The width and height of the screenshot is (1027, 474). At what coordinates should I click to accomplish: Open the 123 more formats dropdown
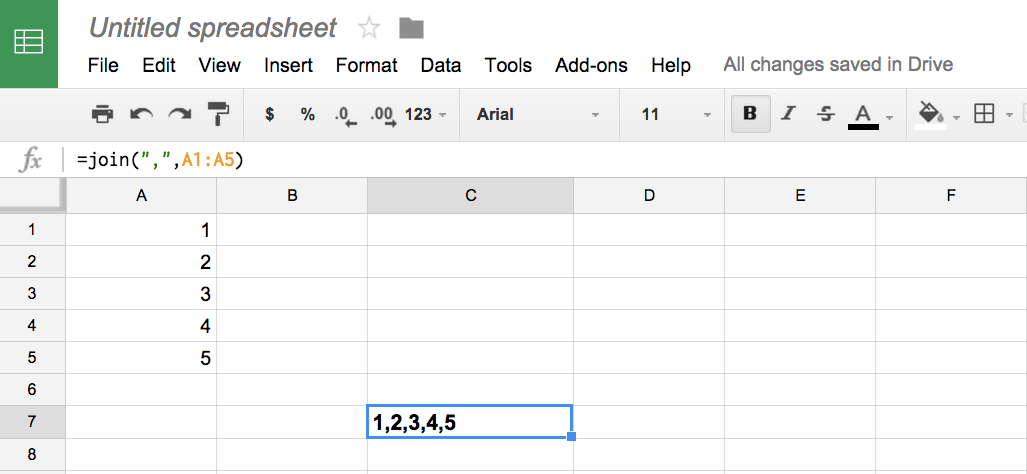[426, 115]
